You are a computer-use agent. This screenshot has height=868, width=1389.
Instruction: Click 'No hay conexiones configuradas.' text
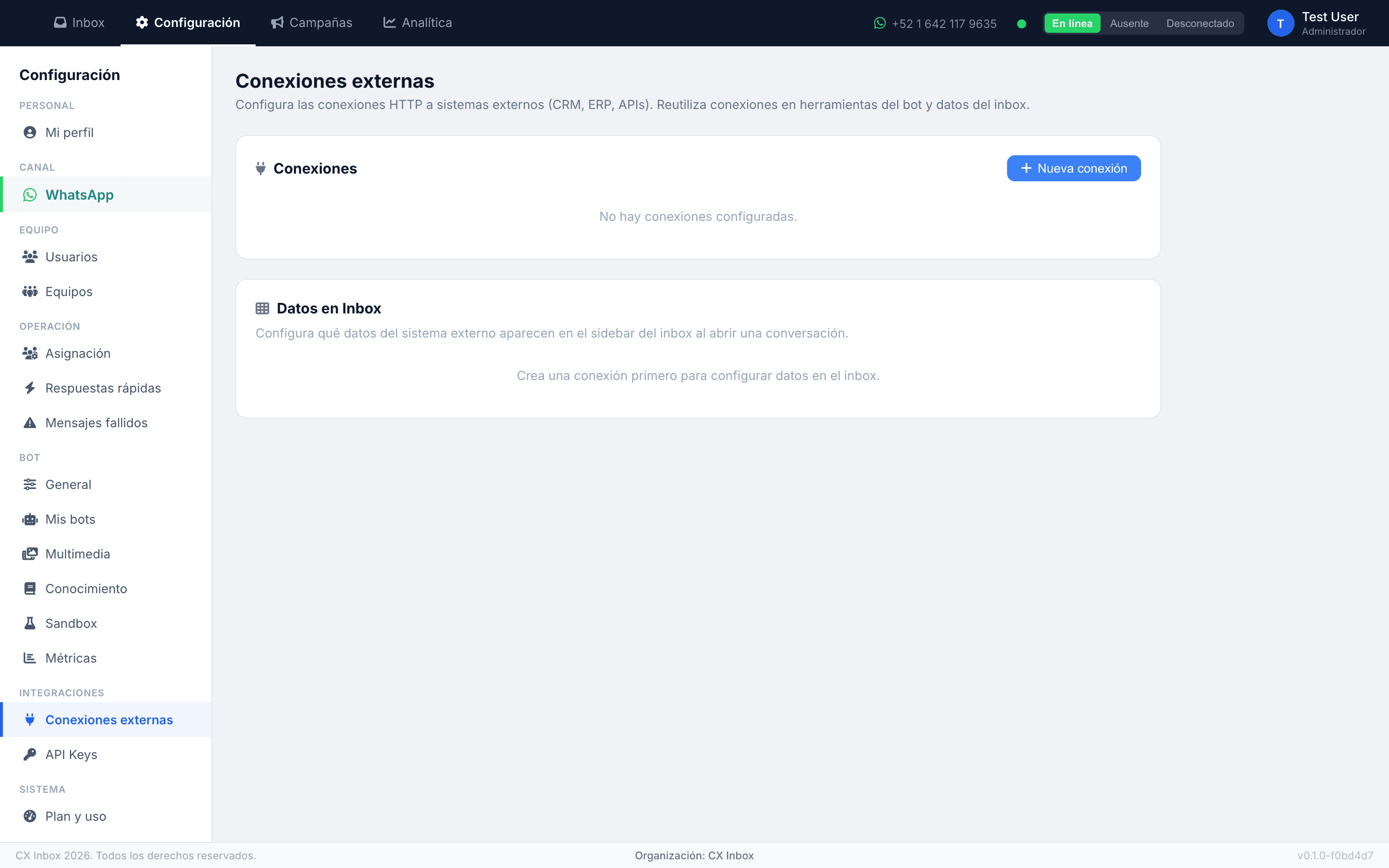698,217
